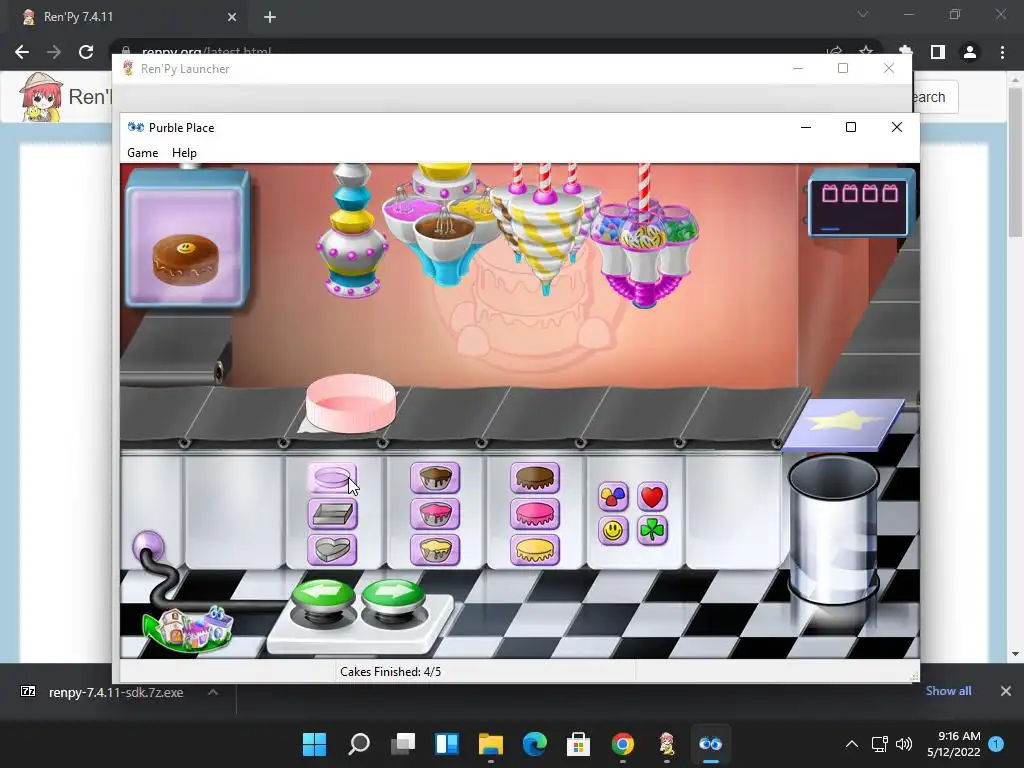
Task: Open Windows taskbar search
Action: coord(359,743)
